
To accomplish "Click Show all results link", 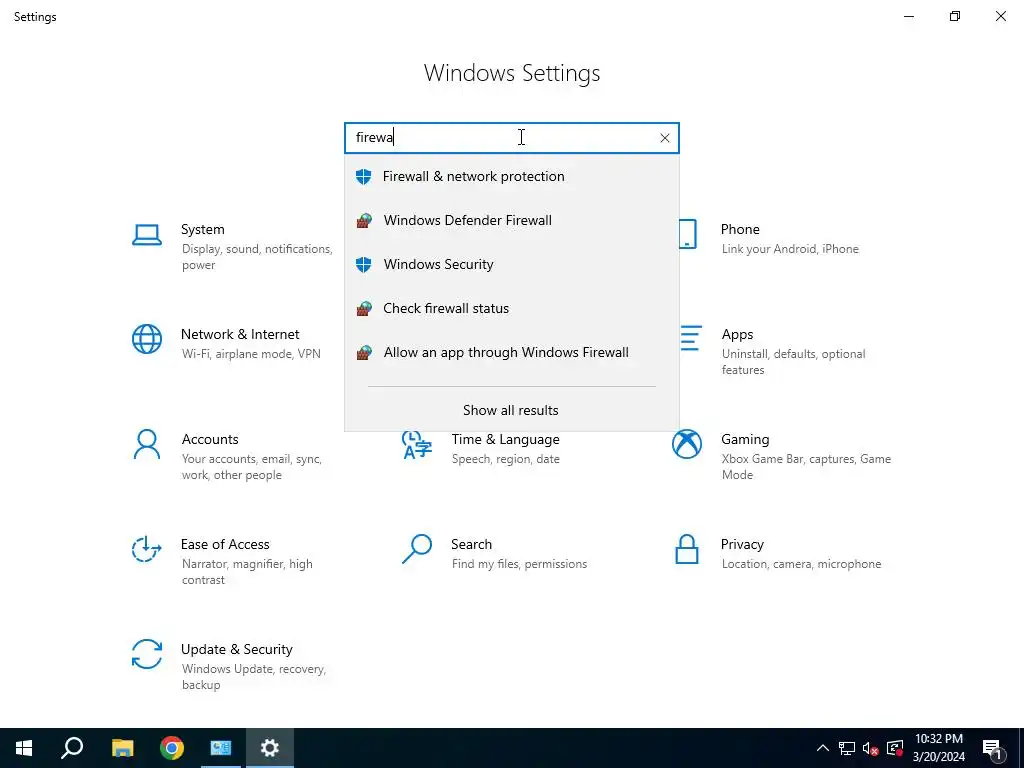I will 511,410.
